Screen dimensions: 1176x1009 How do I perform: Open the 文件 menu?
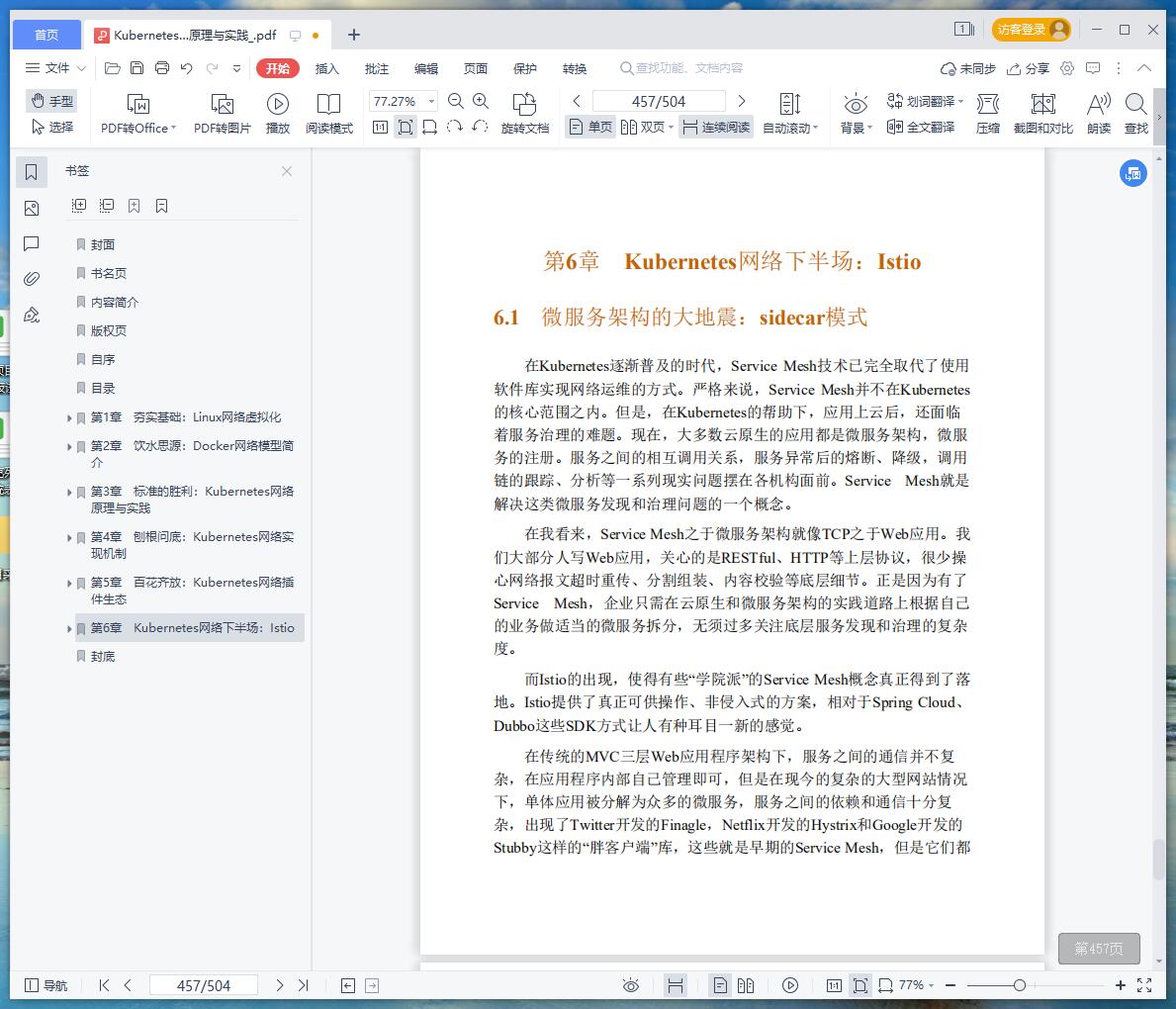55,68
